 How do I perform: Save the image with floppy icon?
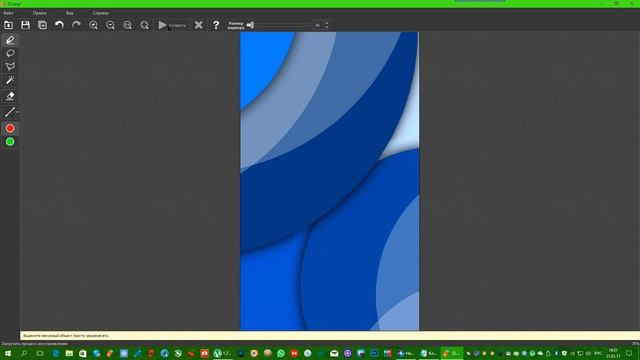25,25
